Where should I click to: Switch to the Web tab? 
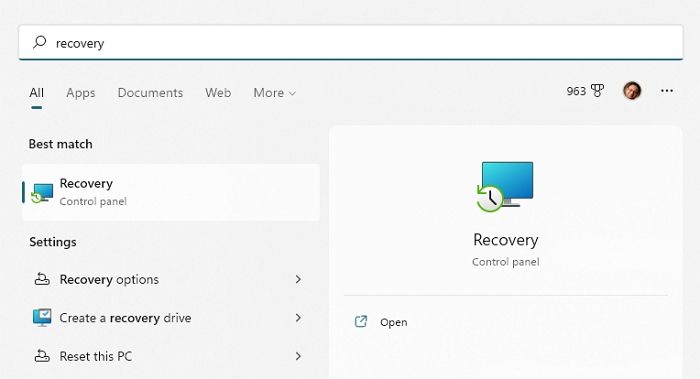(x=218, y=92)
